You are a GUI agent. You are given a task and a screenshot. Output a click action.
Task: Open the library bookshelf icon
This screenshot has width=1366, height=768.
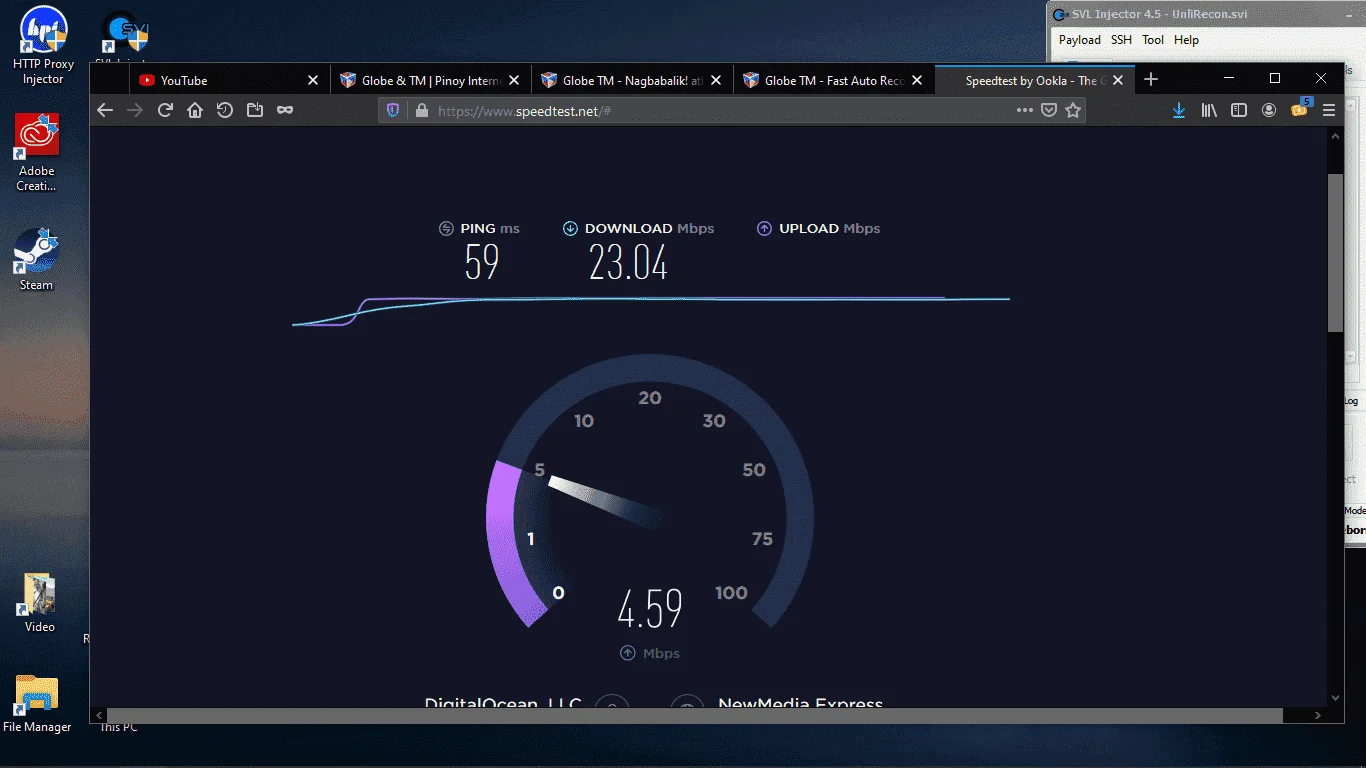(1209, 110)
